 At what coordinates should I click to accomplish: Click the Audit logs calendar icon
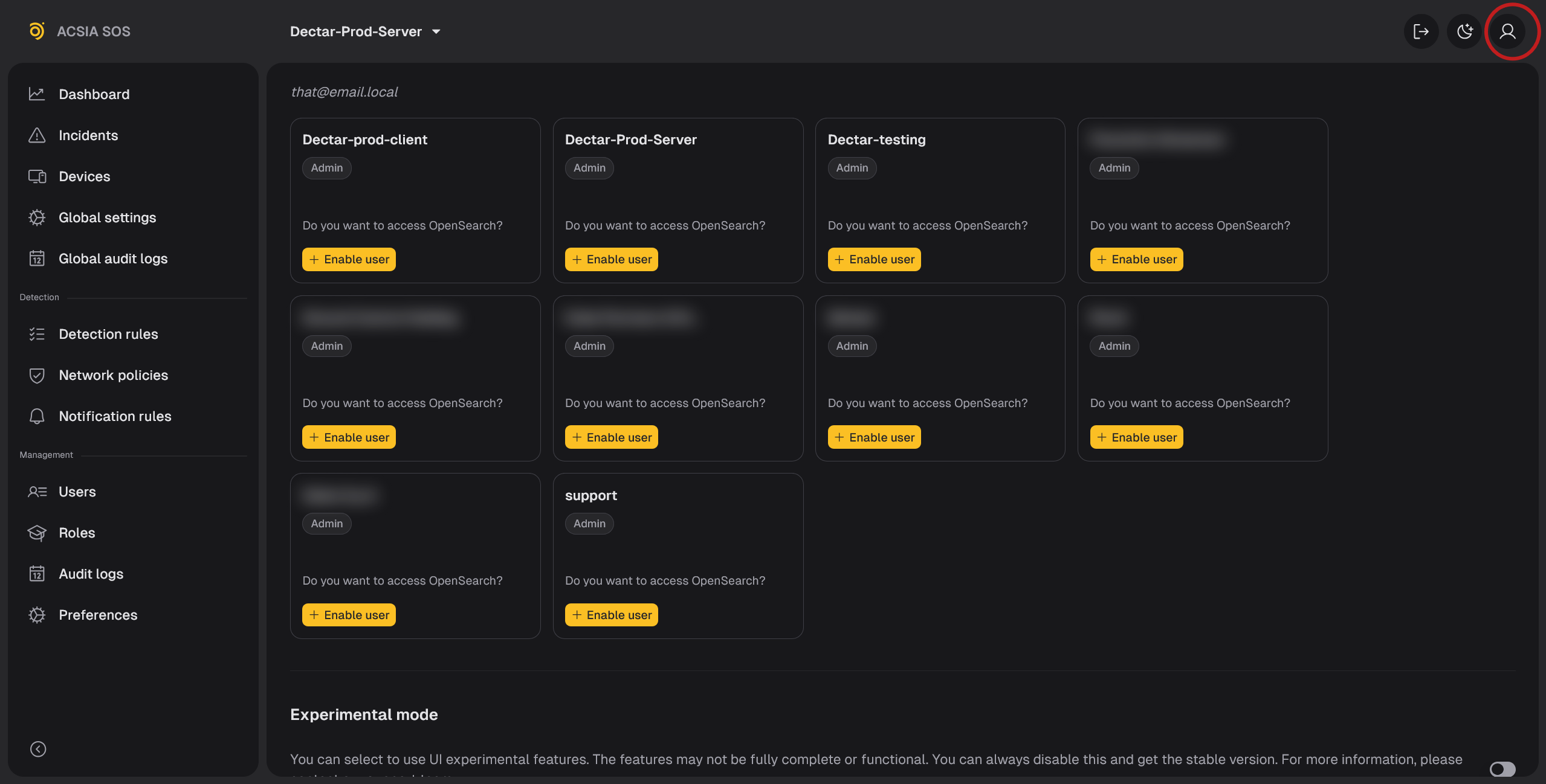pyautogui.click(x=37, y=574)
